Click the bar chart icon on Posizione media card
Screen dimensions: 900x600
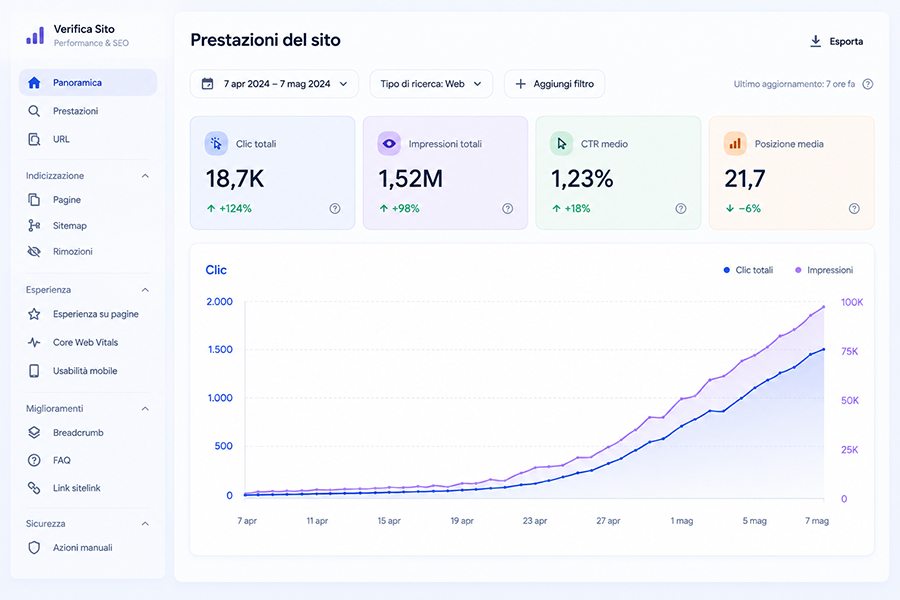(735, 144)
